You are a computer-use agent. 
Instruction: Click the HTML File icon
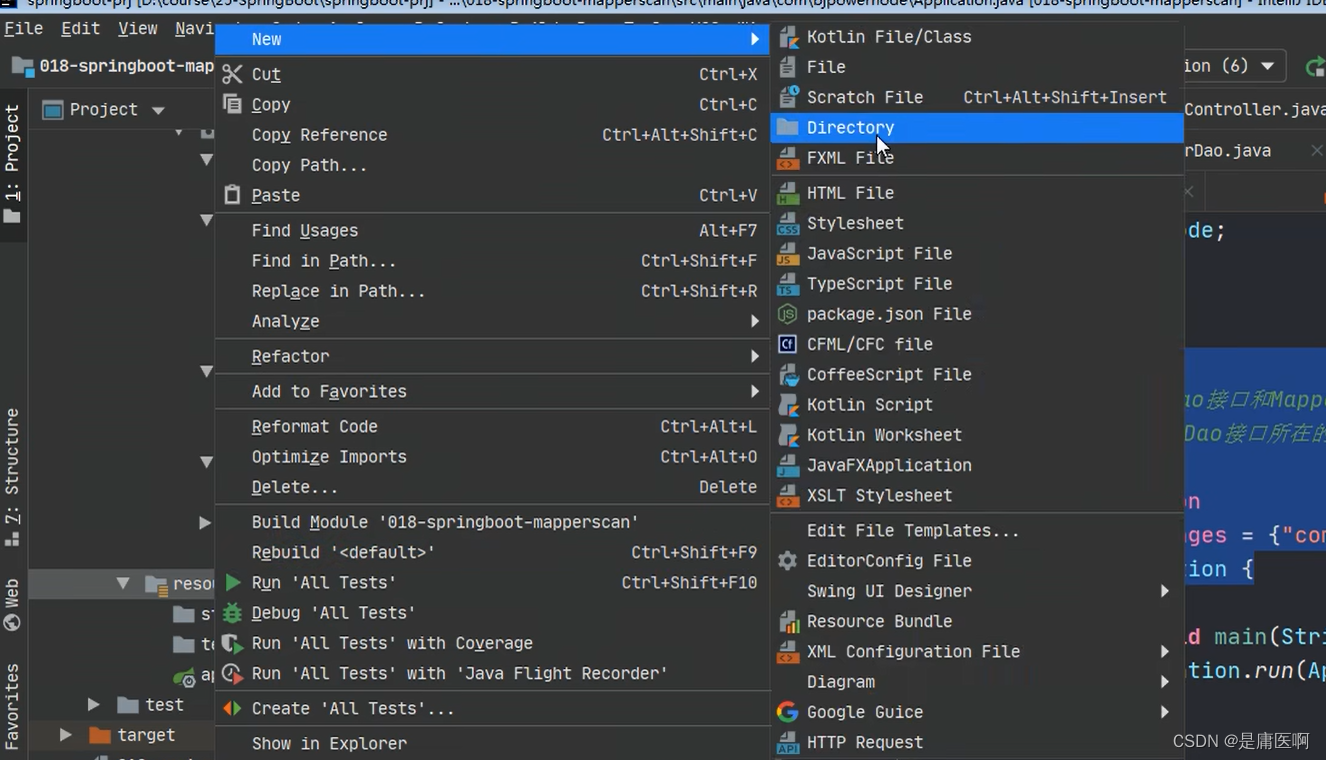[x=788, y=193]
